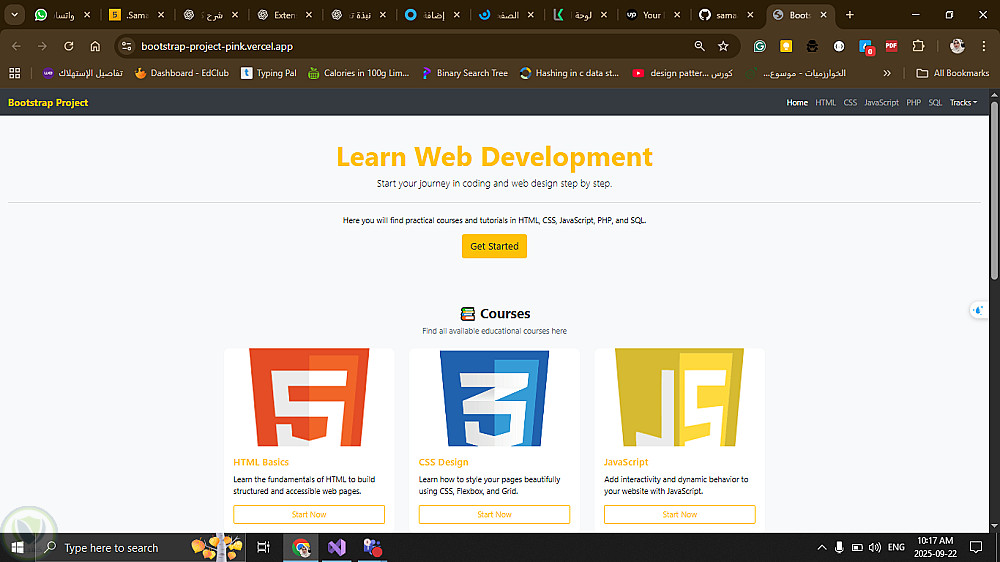The image size is (1000, 562).
Task: Open a new tab with plus icon
Action: (x=849, y=15)
